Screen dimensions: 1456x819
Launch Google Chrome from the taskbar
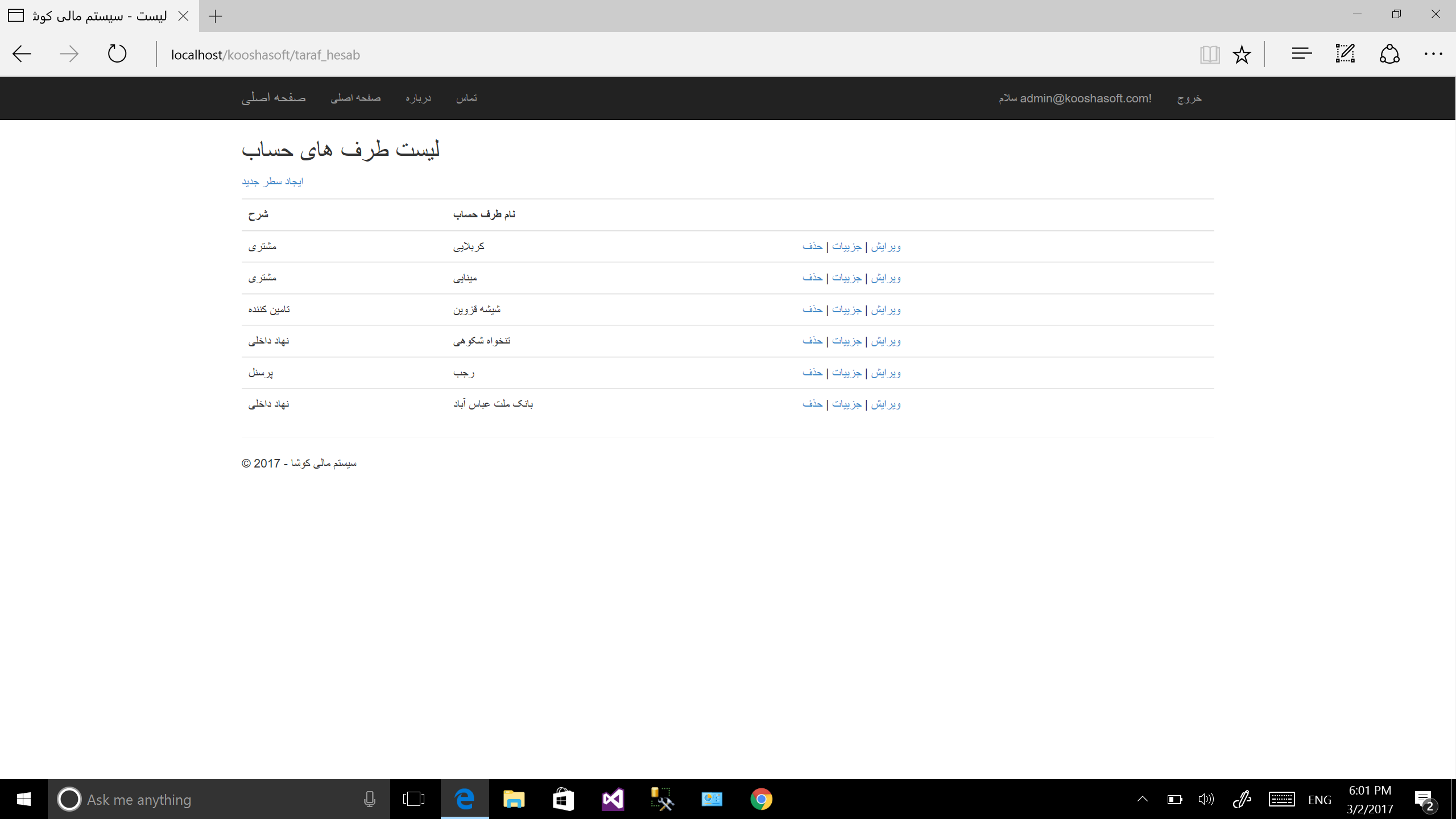click(761, 799)
